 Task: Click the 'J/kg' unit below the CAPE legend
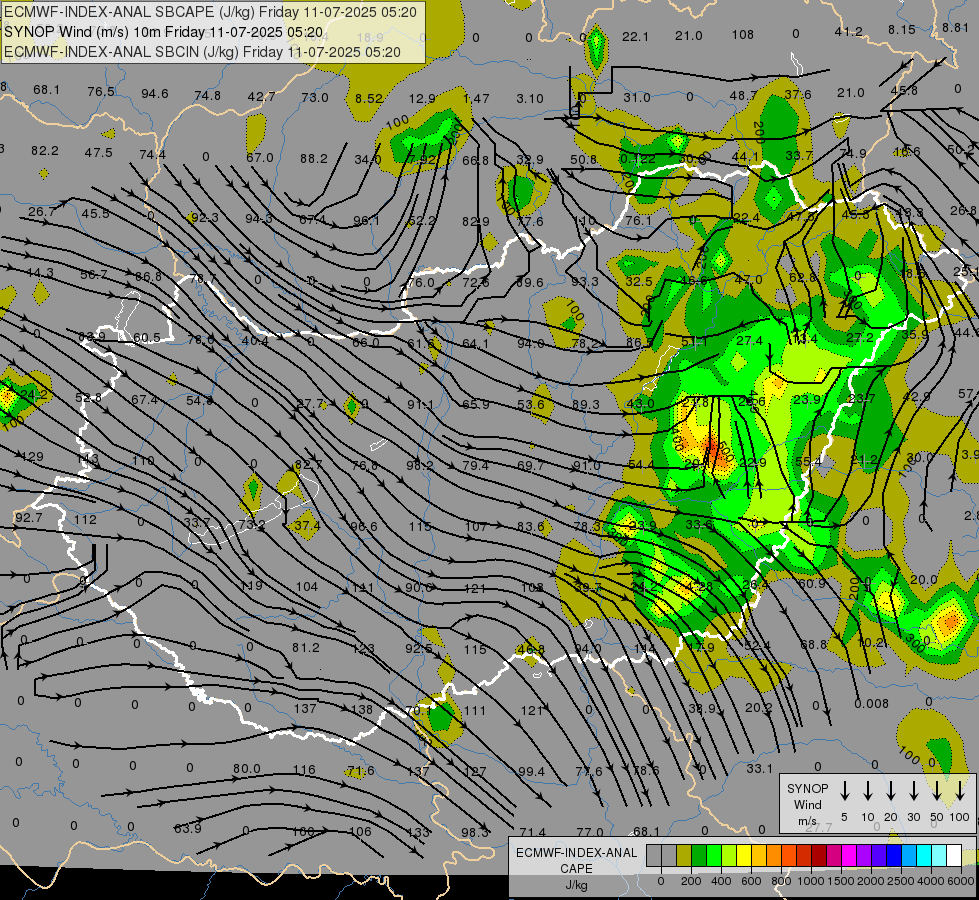[x=576, y=885]
